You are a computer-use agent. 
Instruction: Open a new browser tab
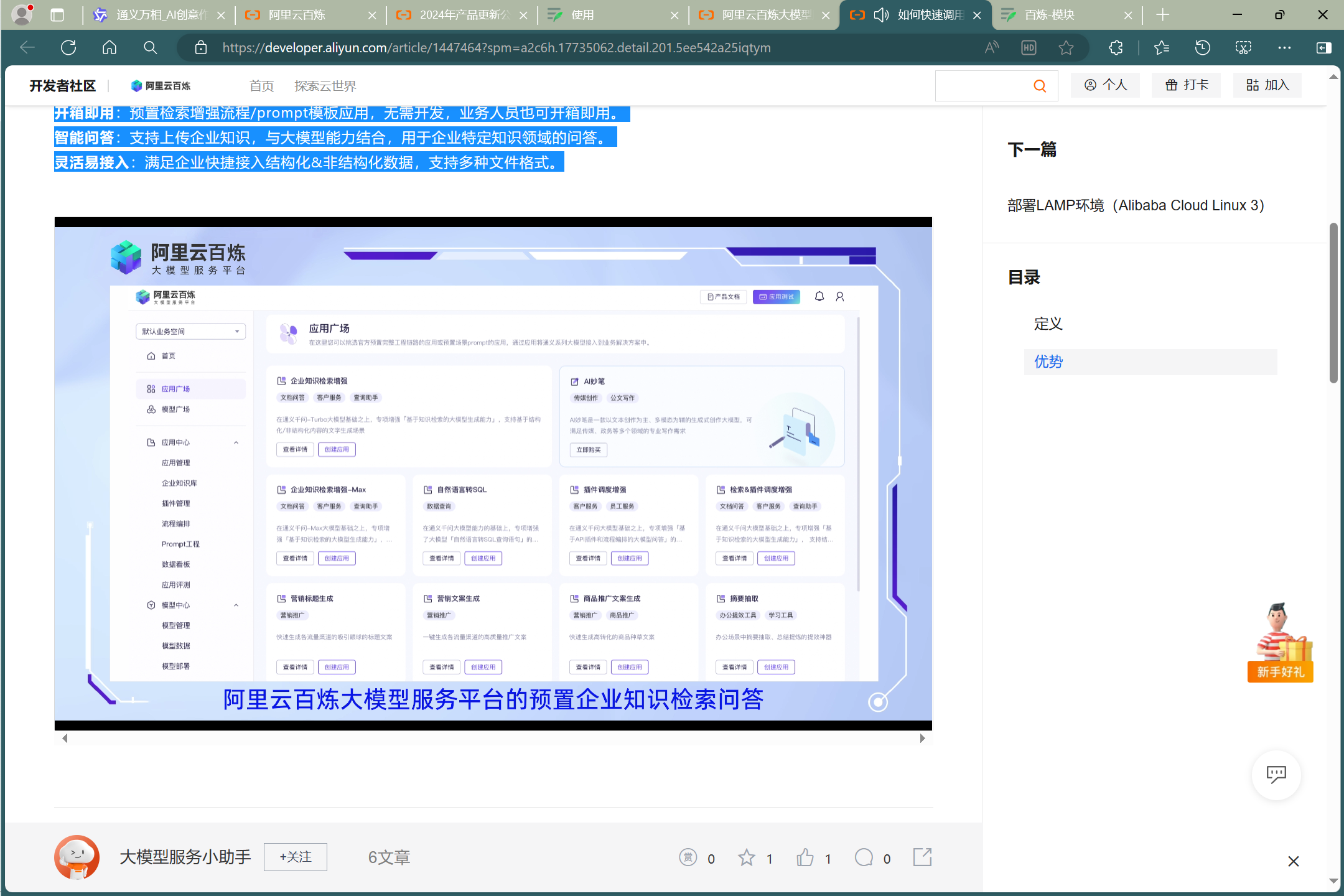click(1162, 15)
